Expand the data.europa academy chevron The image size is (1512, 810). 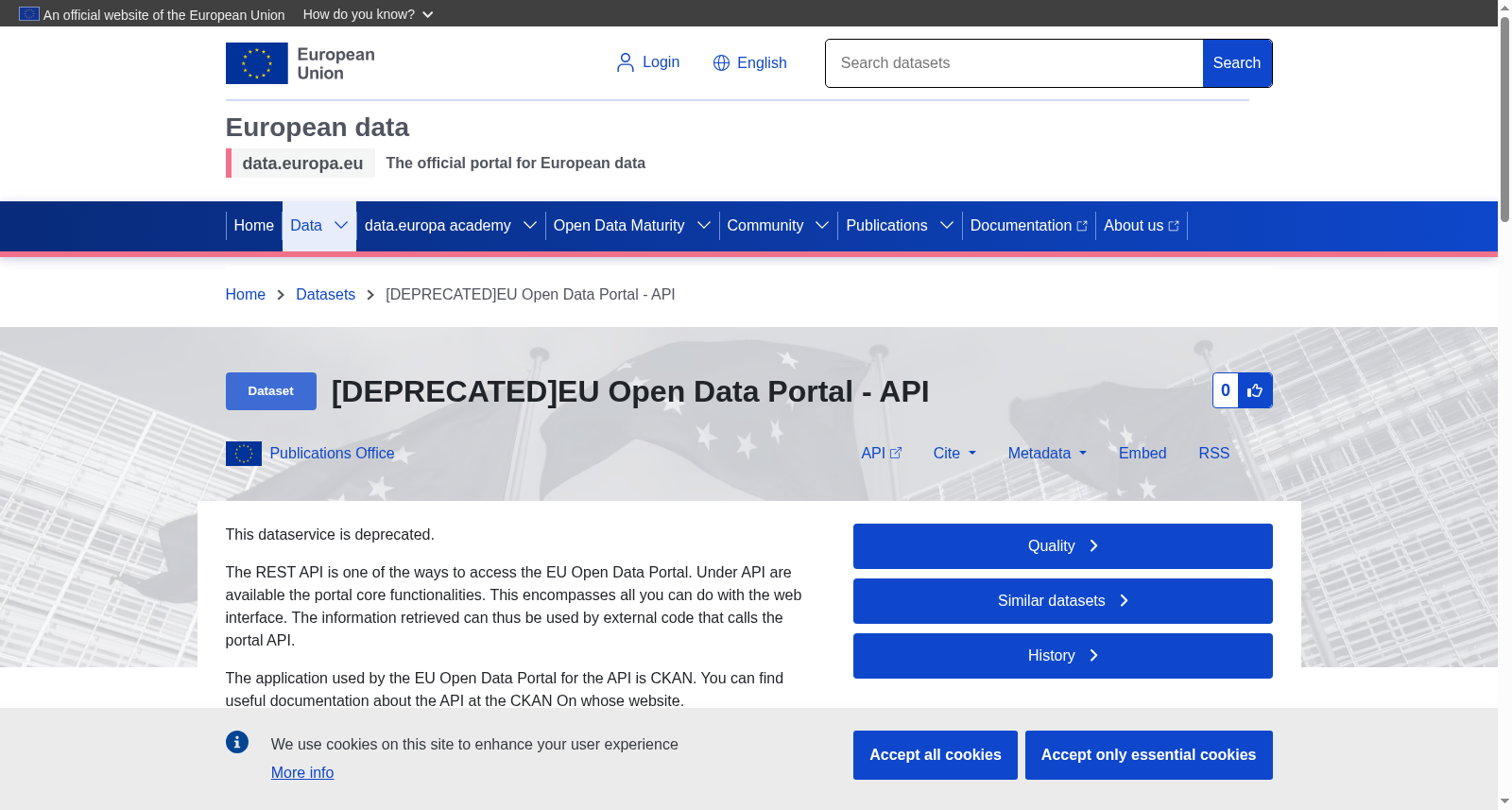tap(530, 225)
